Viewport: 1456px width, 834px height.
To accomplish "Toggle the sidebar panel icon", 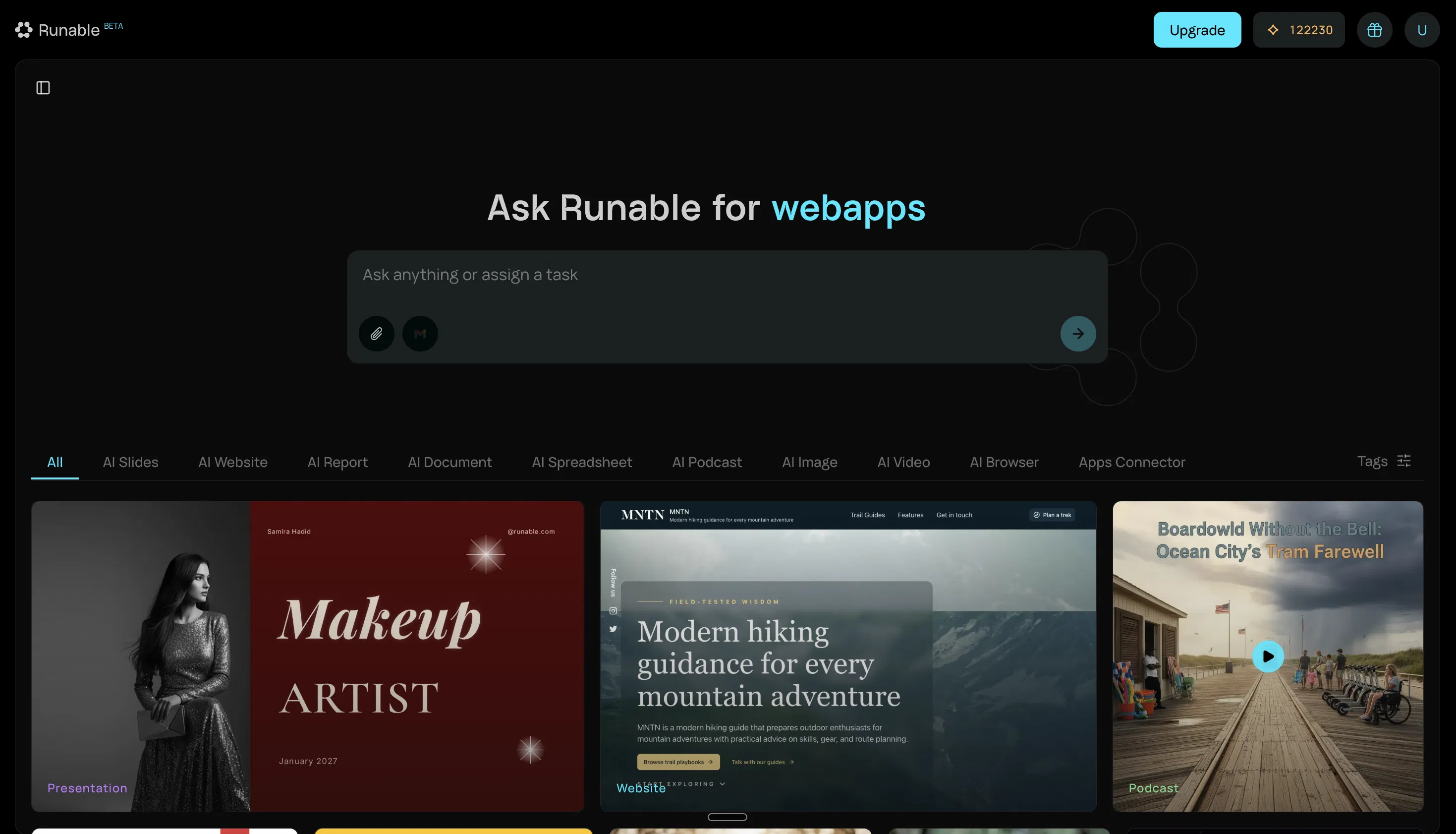I will pyautogui.click(x=43, y=87).
